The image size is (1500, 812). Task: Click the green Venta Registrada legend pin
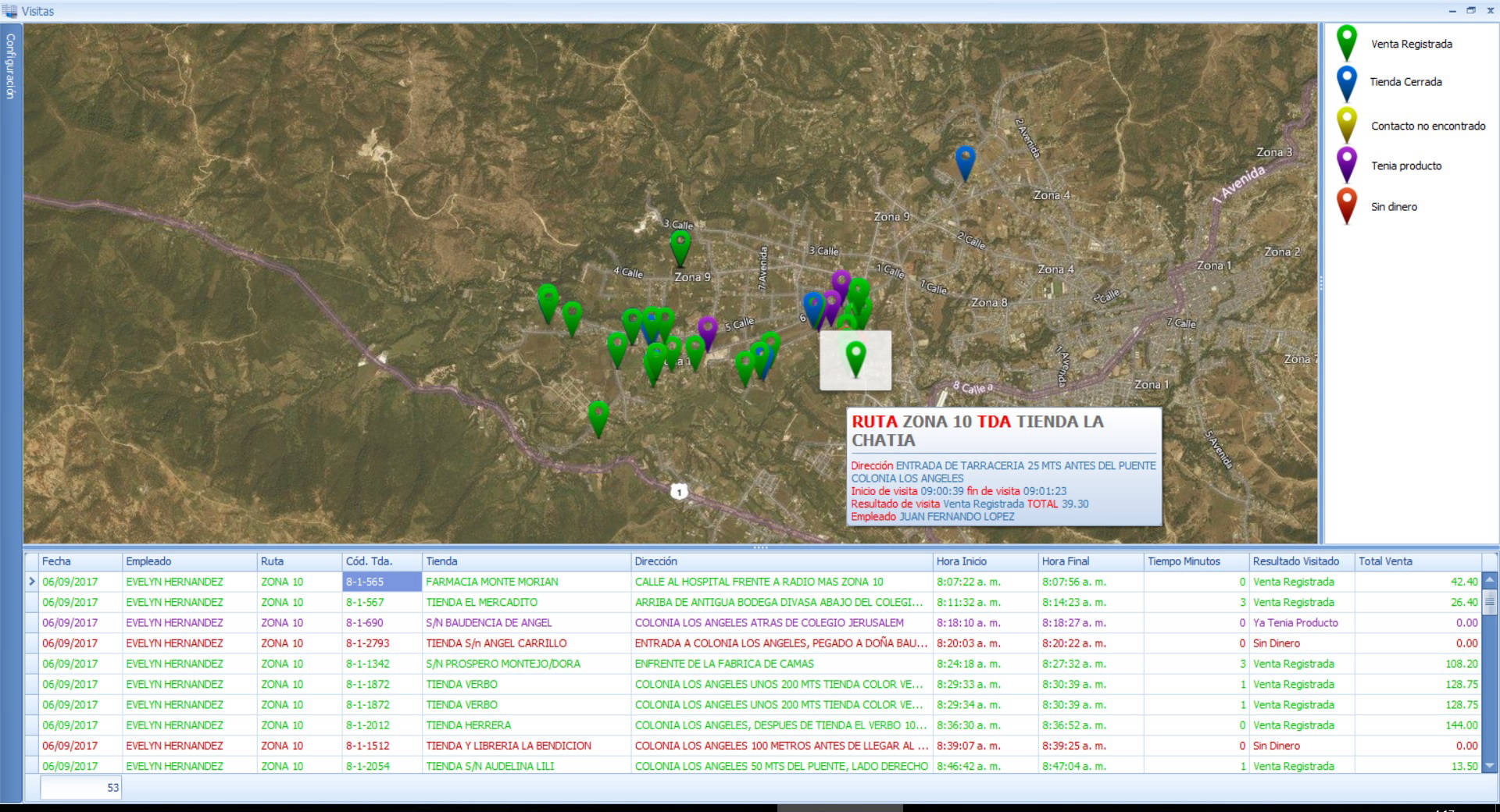pyautogui.click(x=1346, y=42)
